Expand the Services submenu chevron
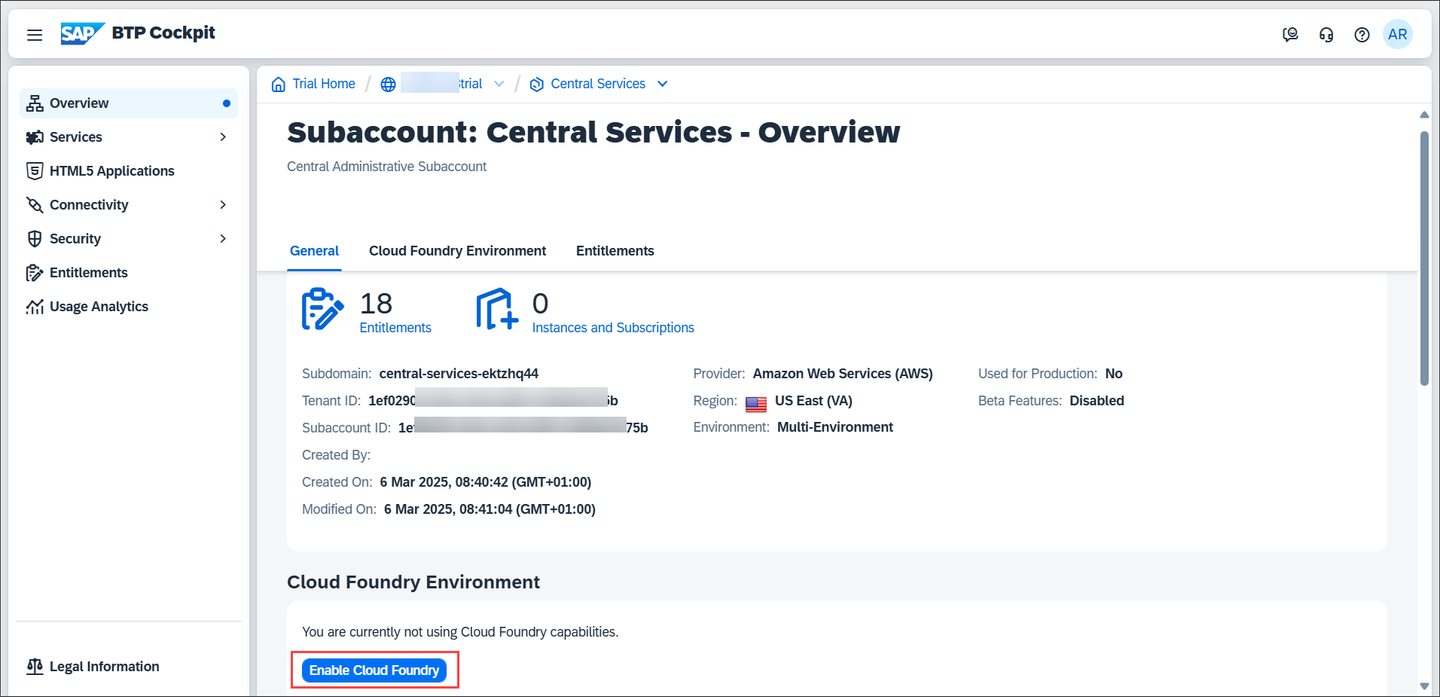The width and height of the screenshot is (1440, 697). (x=223, y=137)
